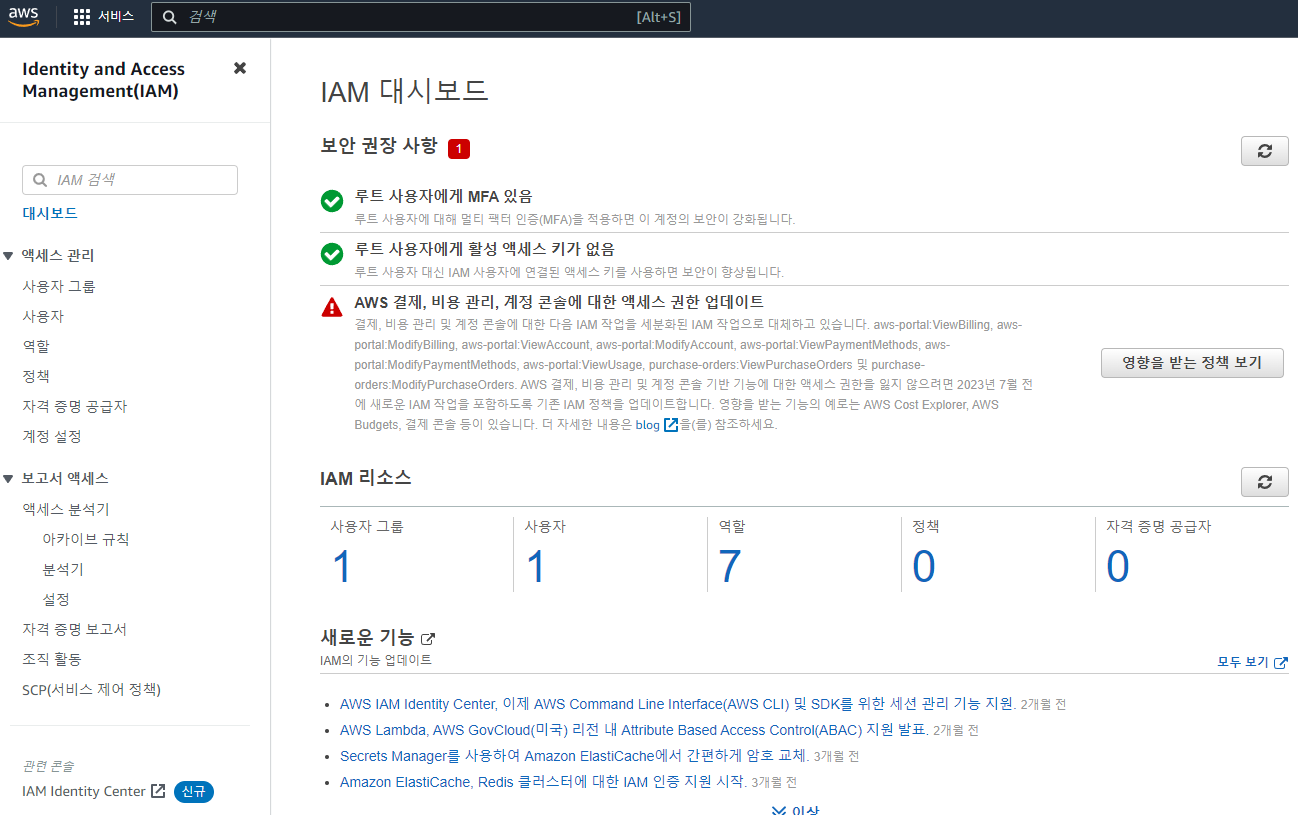
Task: Open 대시보드 in the sidebar
Action: coord(50,213)
